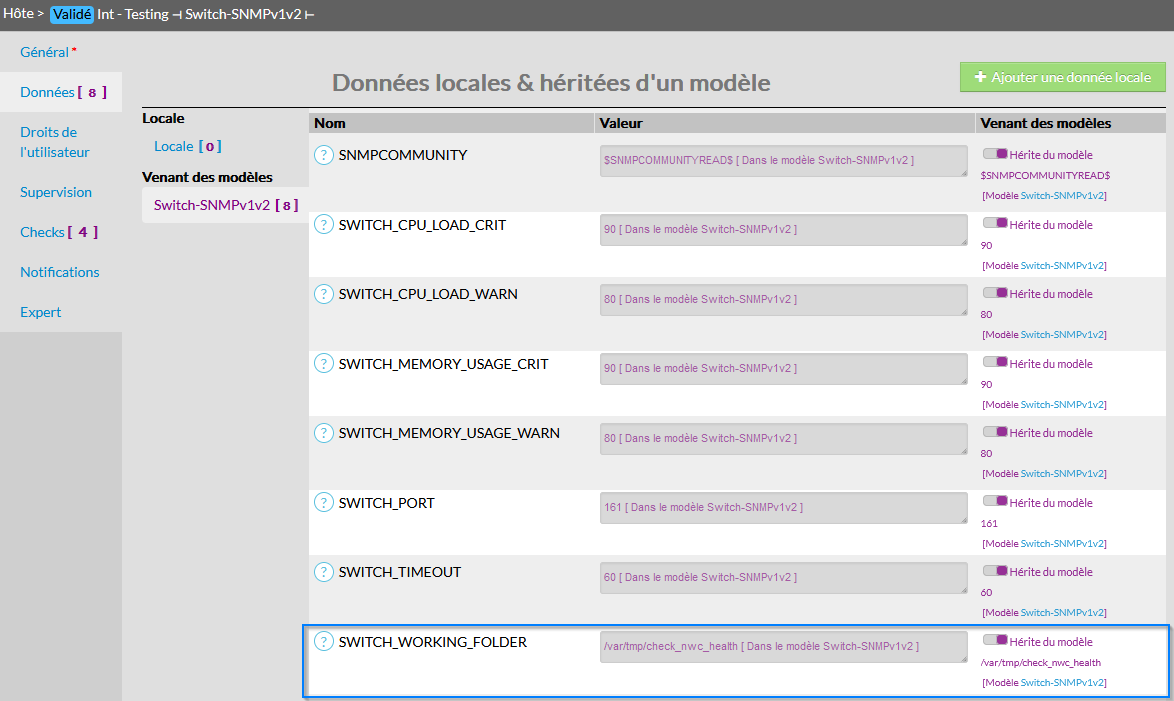Switch off inheritance for SWITCH_WORKING_FOLDER
This screenshot has width=1174, height=701.
point(995,641)
